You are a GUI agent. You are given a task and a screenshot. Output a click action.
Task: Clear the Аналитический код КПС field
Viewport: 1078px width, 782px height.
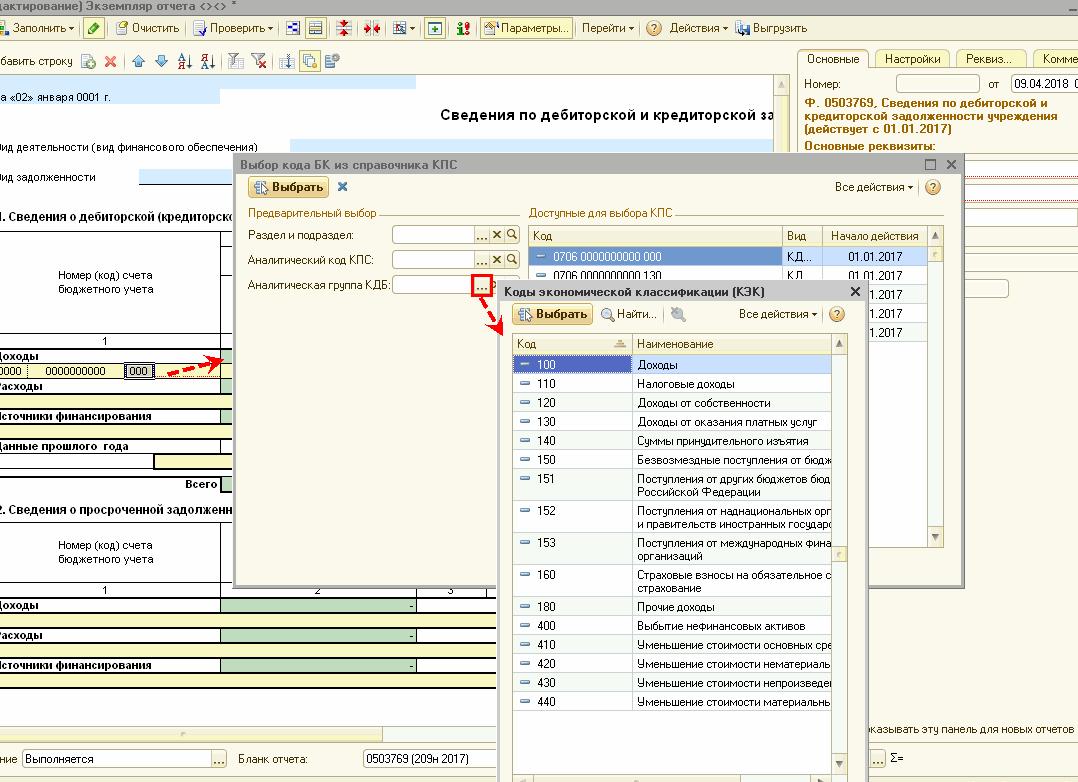click(497, 259)
